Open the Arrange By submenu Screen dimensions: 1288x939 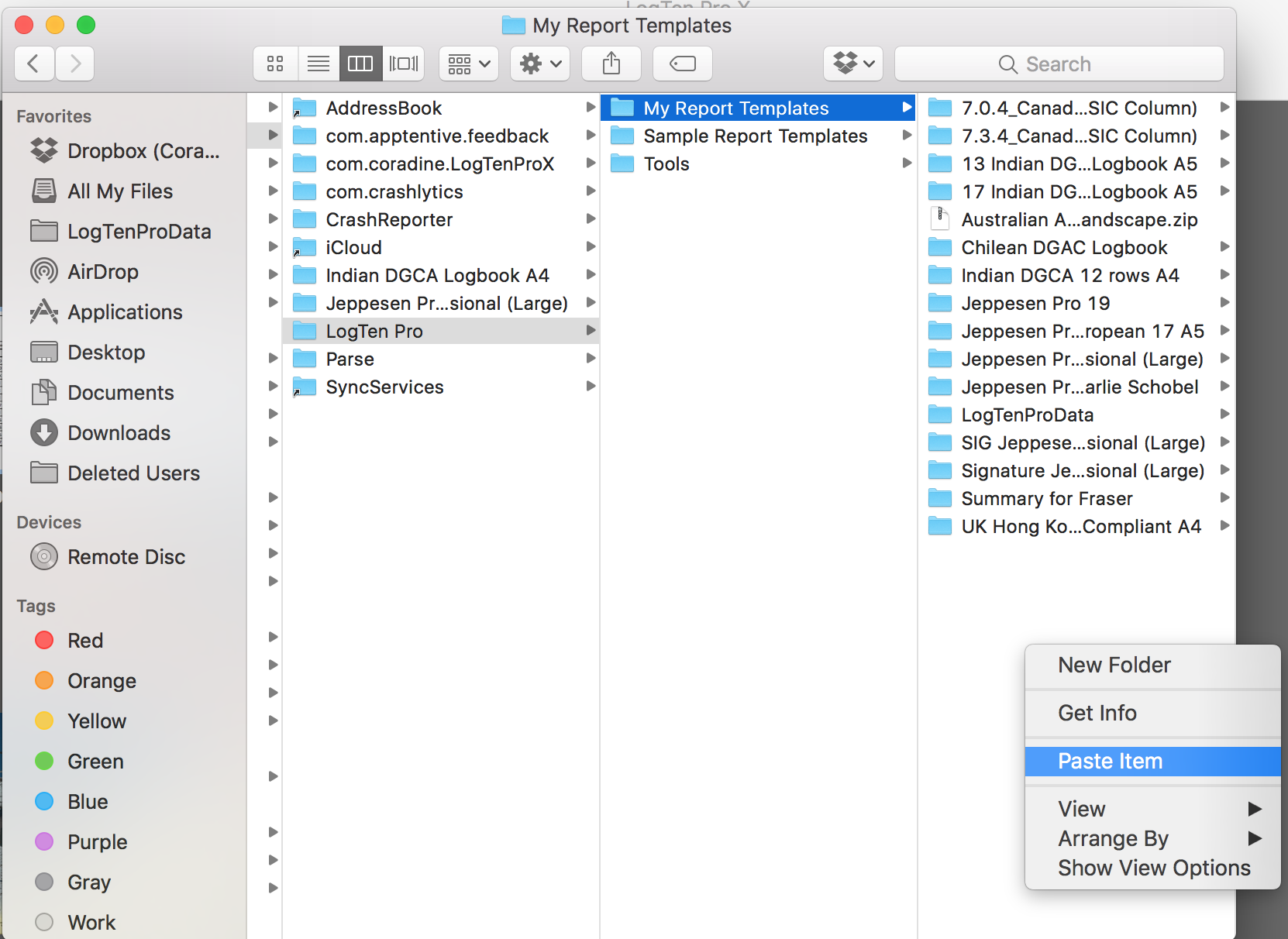[1152, 838]
